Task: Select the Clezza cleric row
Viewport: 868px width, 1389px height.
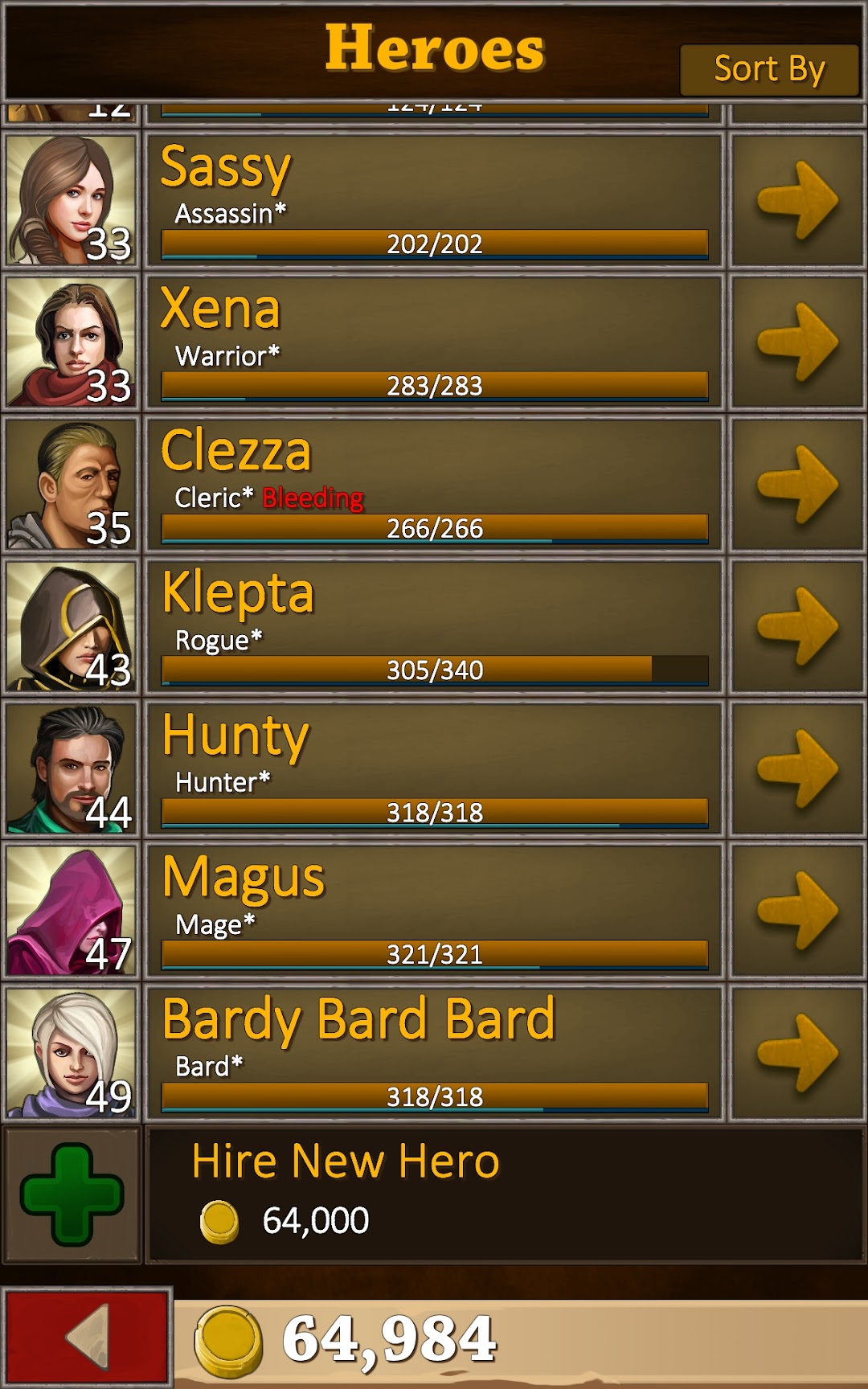Action: 435,485
